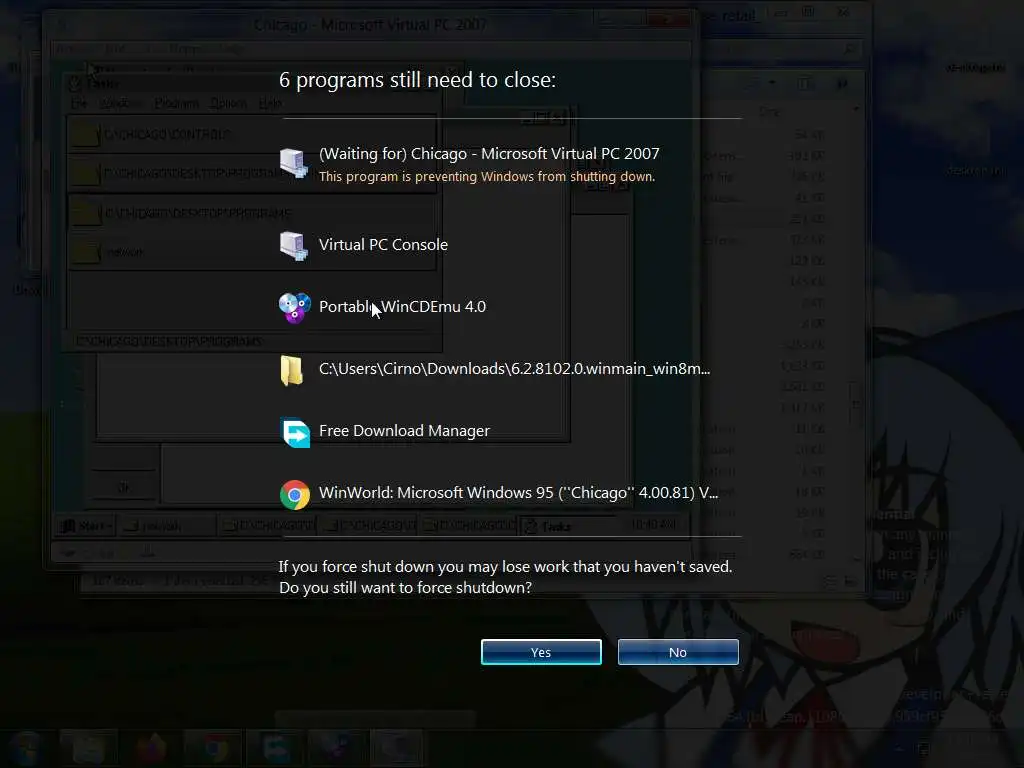Click the "If you force shut down" warning line
Viewport: 1024px width, 768px height.
click(x=505, y=566)
